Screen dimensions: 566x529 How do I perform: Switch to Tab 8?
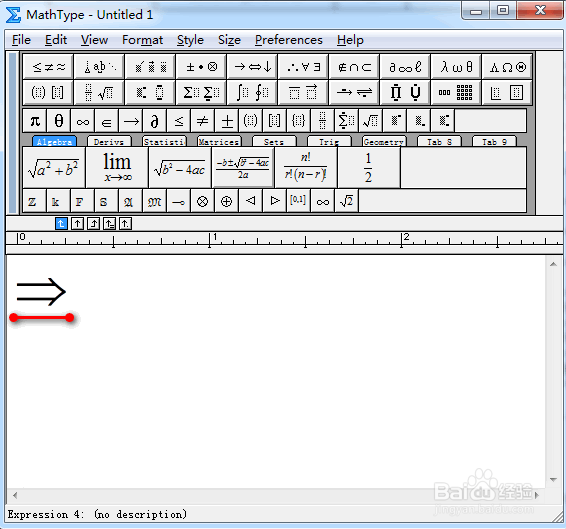[439, 142]
